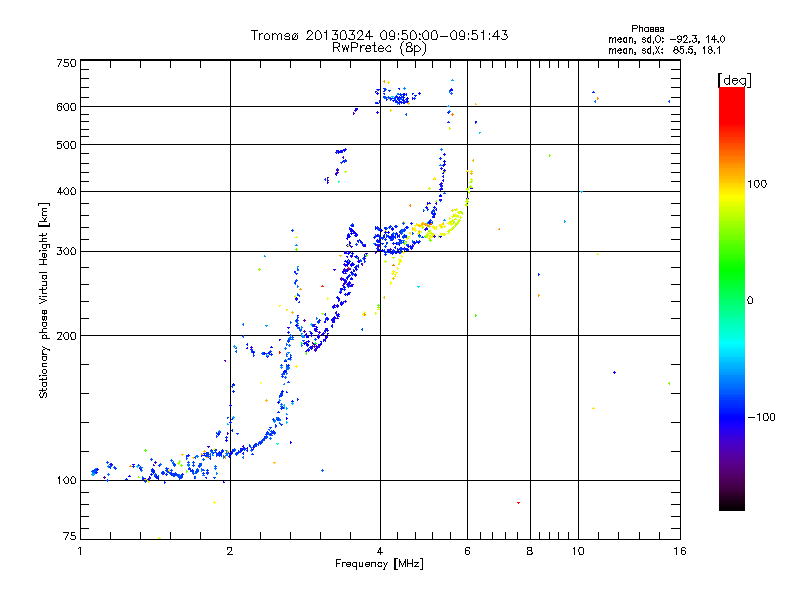Click the 'Phases' label above the statistics

(x=647, y=29)
